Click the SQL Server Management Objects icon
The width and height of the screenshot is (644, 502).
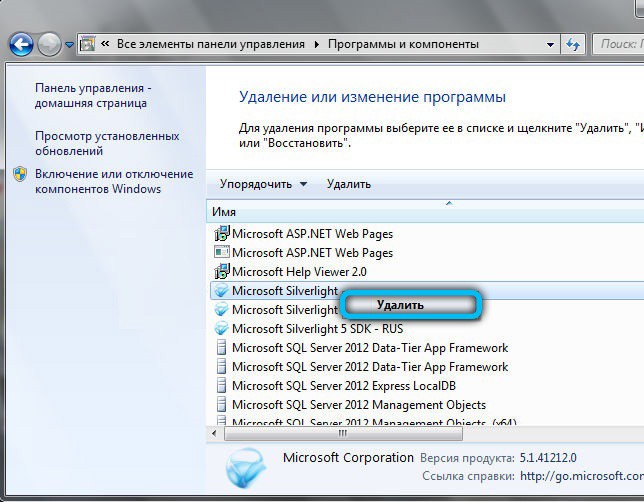pos(221,405)
